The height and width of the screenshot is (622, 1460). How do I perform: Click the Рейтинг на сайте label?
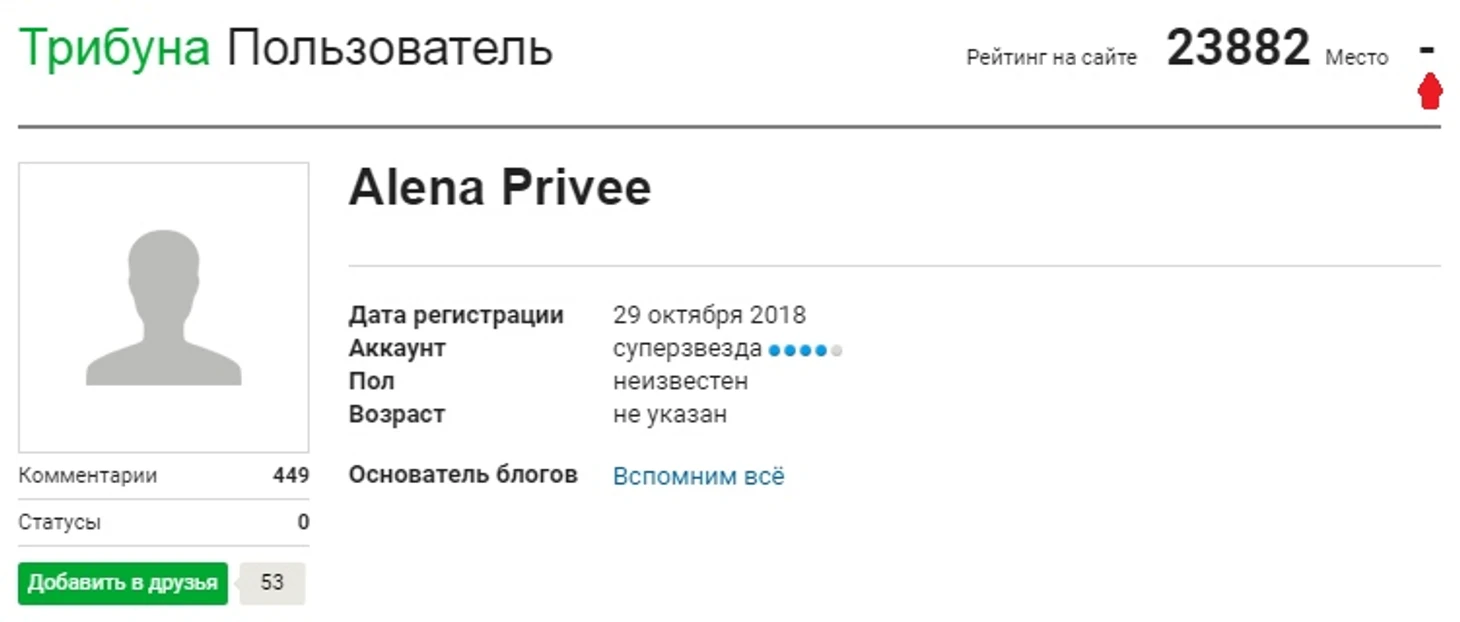[1051, 58]
